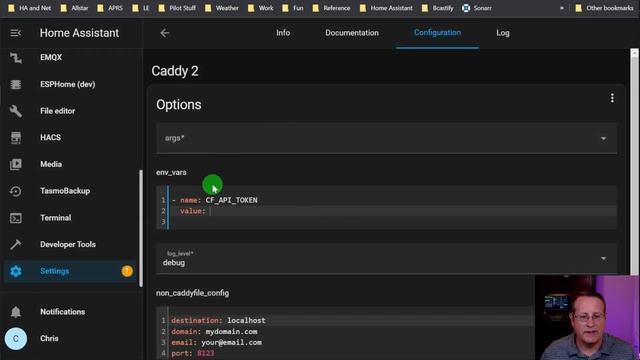Open the LE bookmarks folder

[140, 8]
